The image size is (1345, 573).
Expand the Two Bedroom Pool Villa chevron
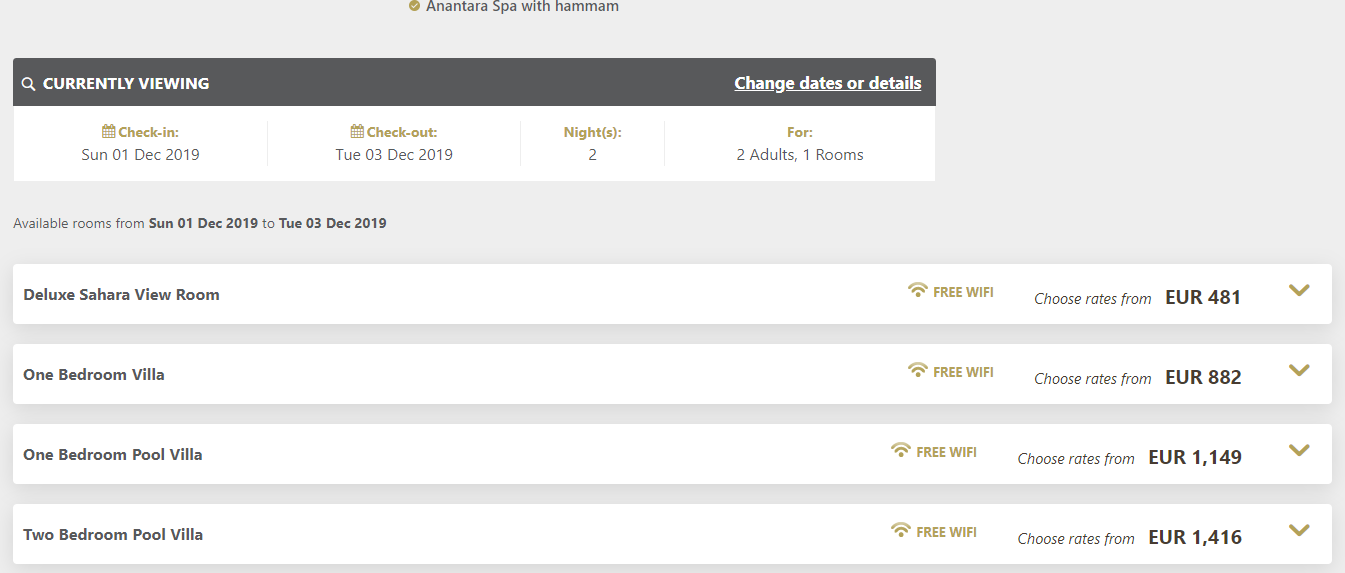(x=1299, y=531)
